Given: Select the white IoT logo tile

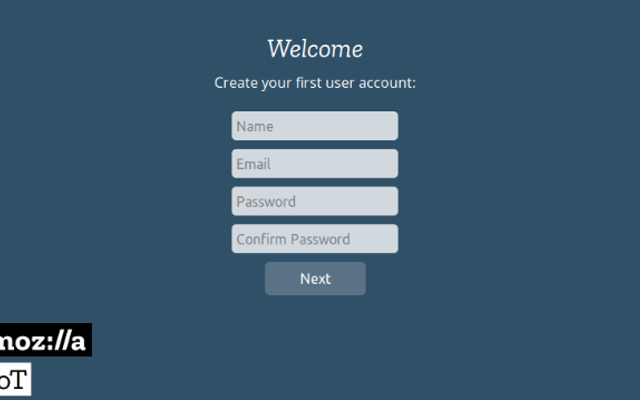Looking at the screenshot, I should [16, 379].
